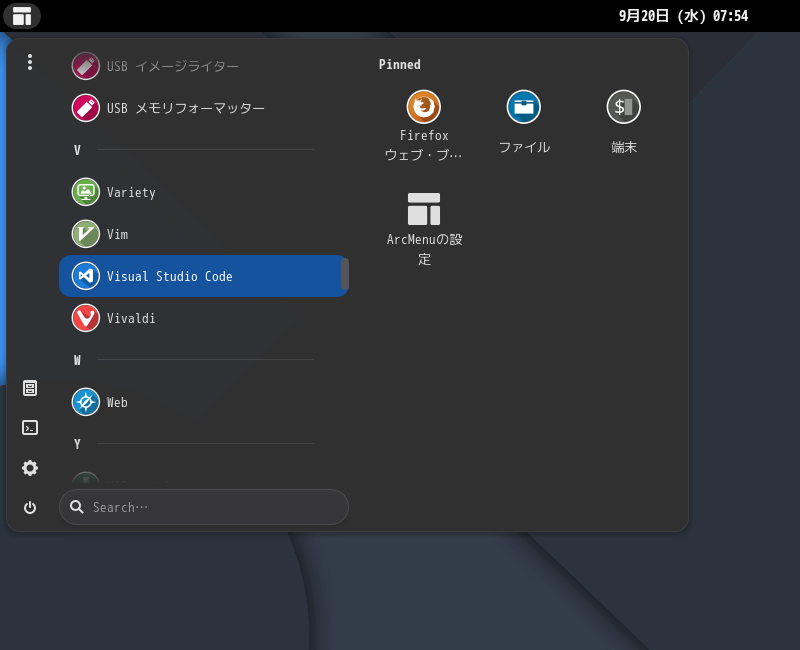Click the Y section header letter

77,444
